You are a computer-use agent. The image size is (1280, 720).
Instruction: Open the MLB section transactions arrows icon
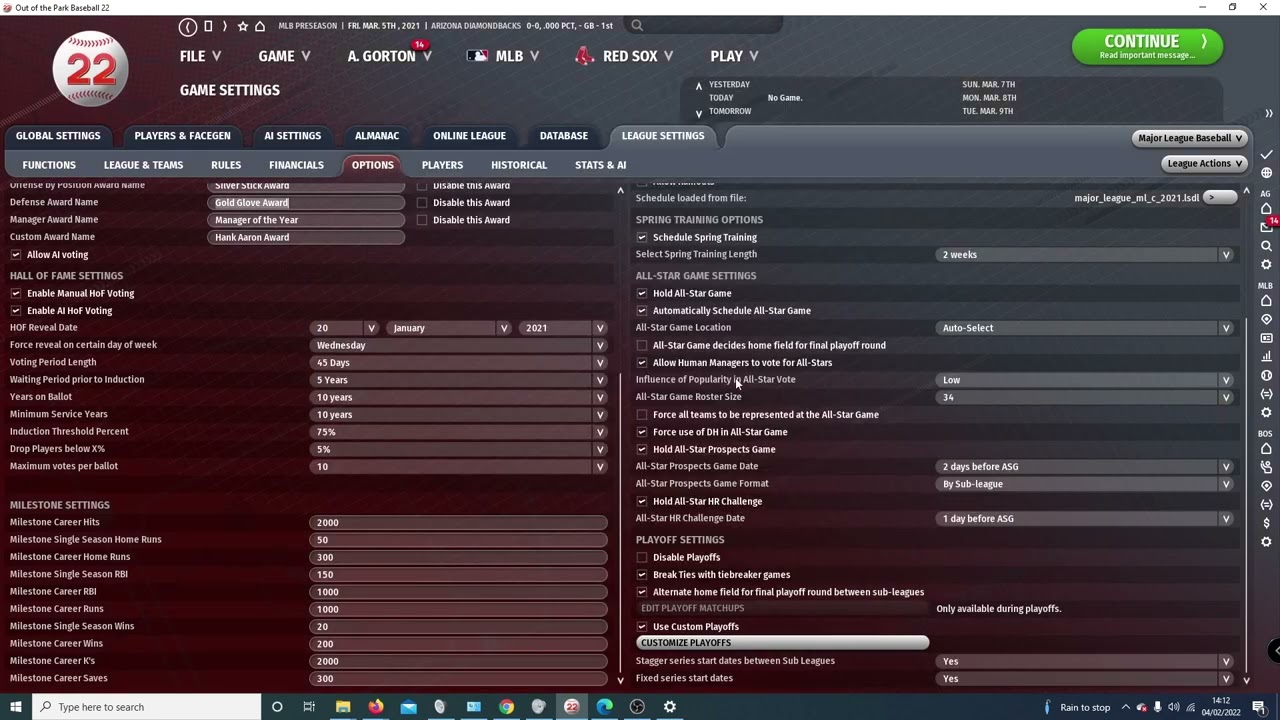[1266, 394]
